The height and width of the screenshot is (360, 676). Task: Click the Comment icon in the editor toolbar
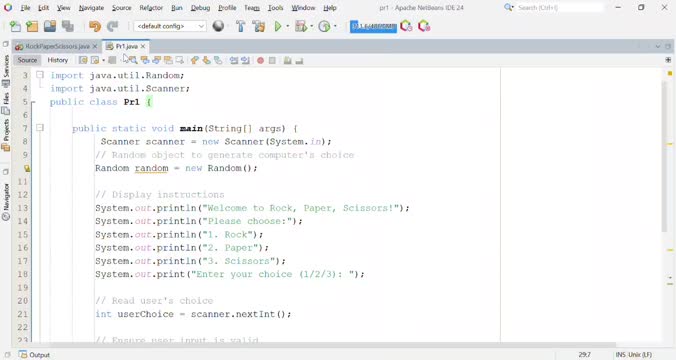pos(287,60)
